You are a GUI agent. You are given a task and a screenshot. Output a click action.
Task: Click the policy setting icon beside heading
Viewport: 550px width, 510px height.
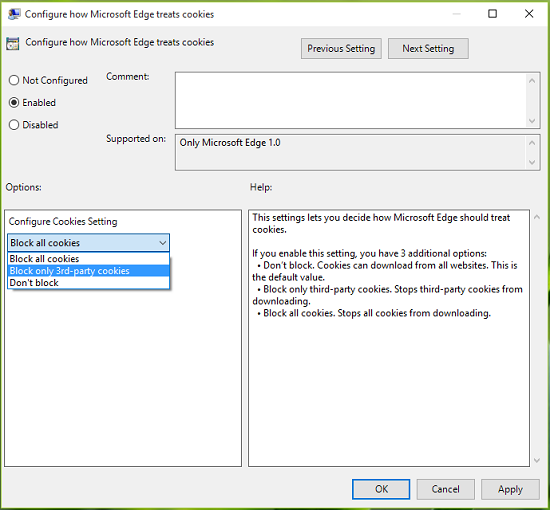click(13, 44)
